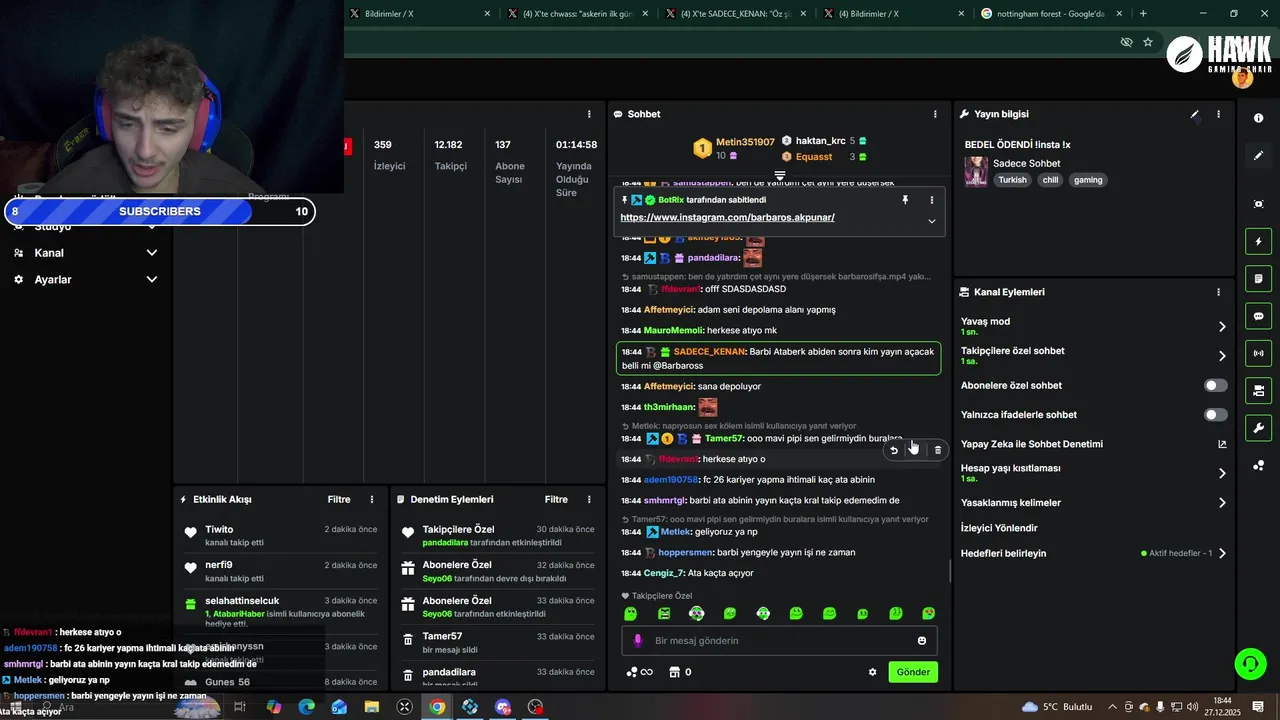Screen dimensions: 1280x720
Task: Open weather widget 5°C Bulutlu
Action: [1057, 707]
